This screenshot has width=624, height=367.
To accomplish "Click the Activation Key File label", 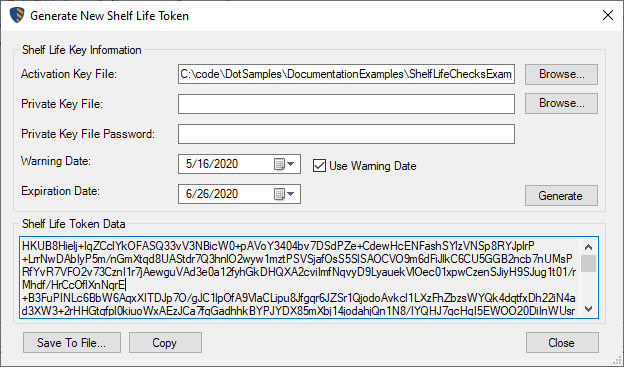I will pyautogui.click(x=69, y=74).
